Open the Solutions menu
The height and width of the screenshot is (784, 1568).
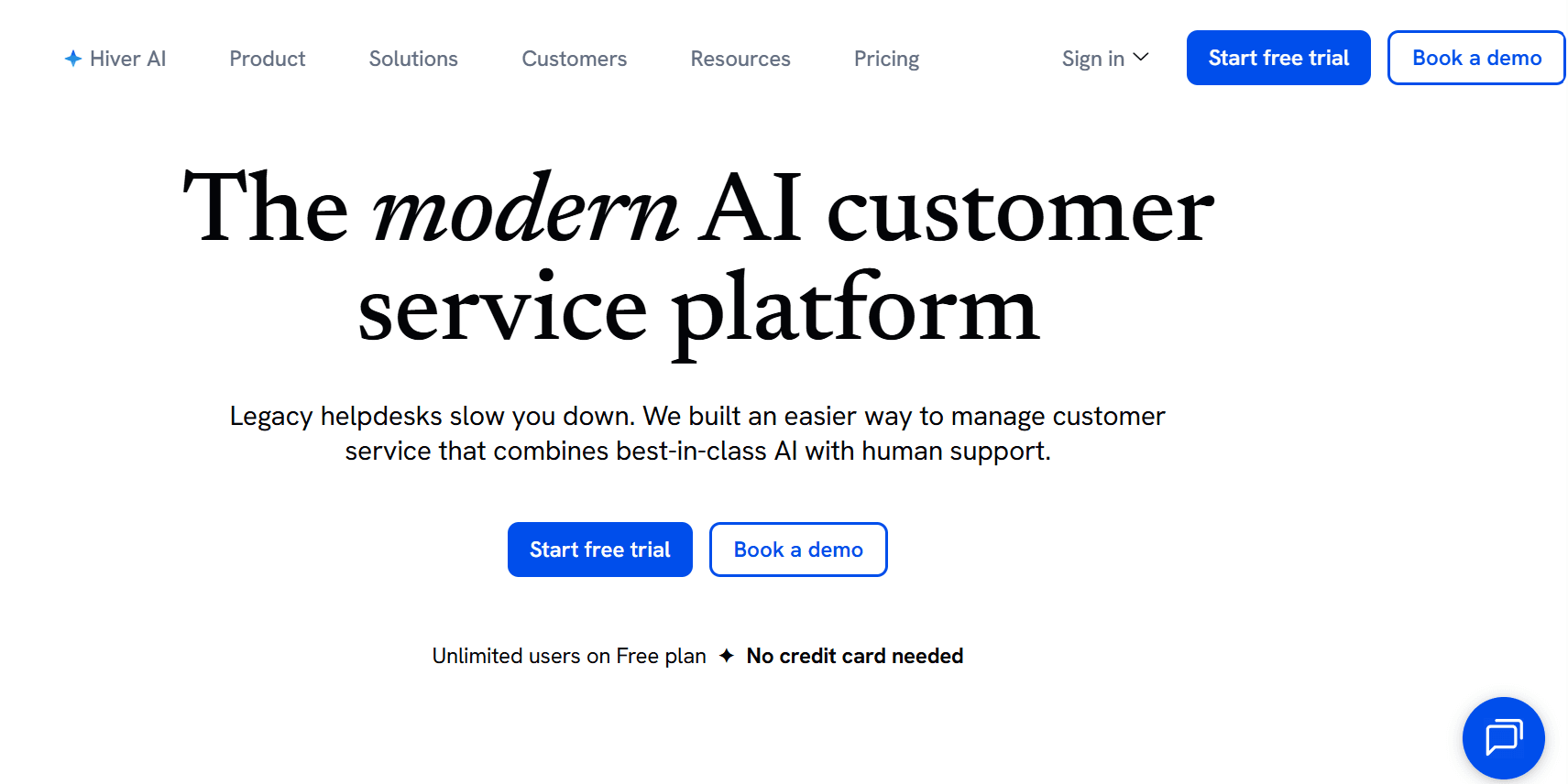point(412,58)
